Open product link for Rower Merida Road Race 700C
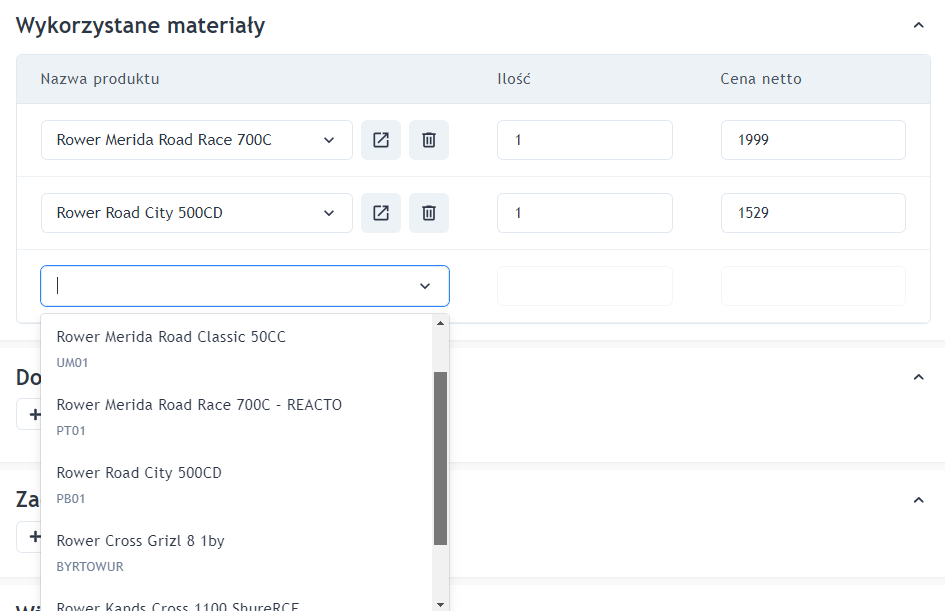This screenshot has width=945, height=611. coord(381,140)
